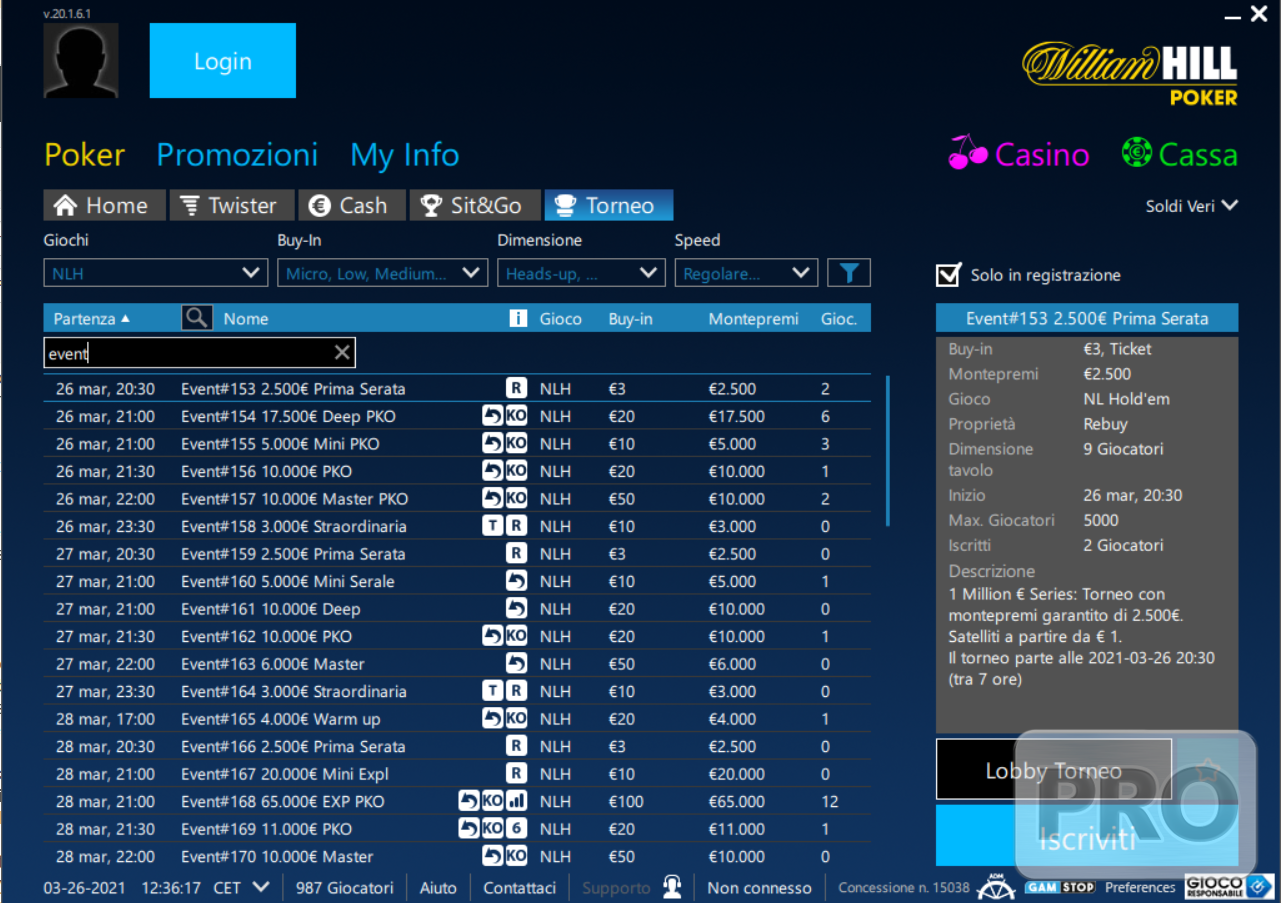Click the funnel filter icon

pos(849,273)
